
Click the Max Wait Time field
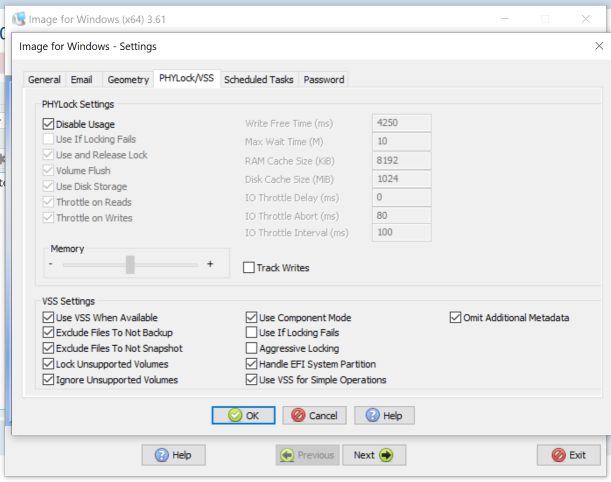pyautogui.click(x=402, y=141)
